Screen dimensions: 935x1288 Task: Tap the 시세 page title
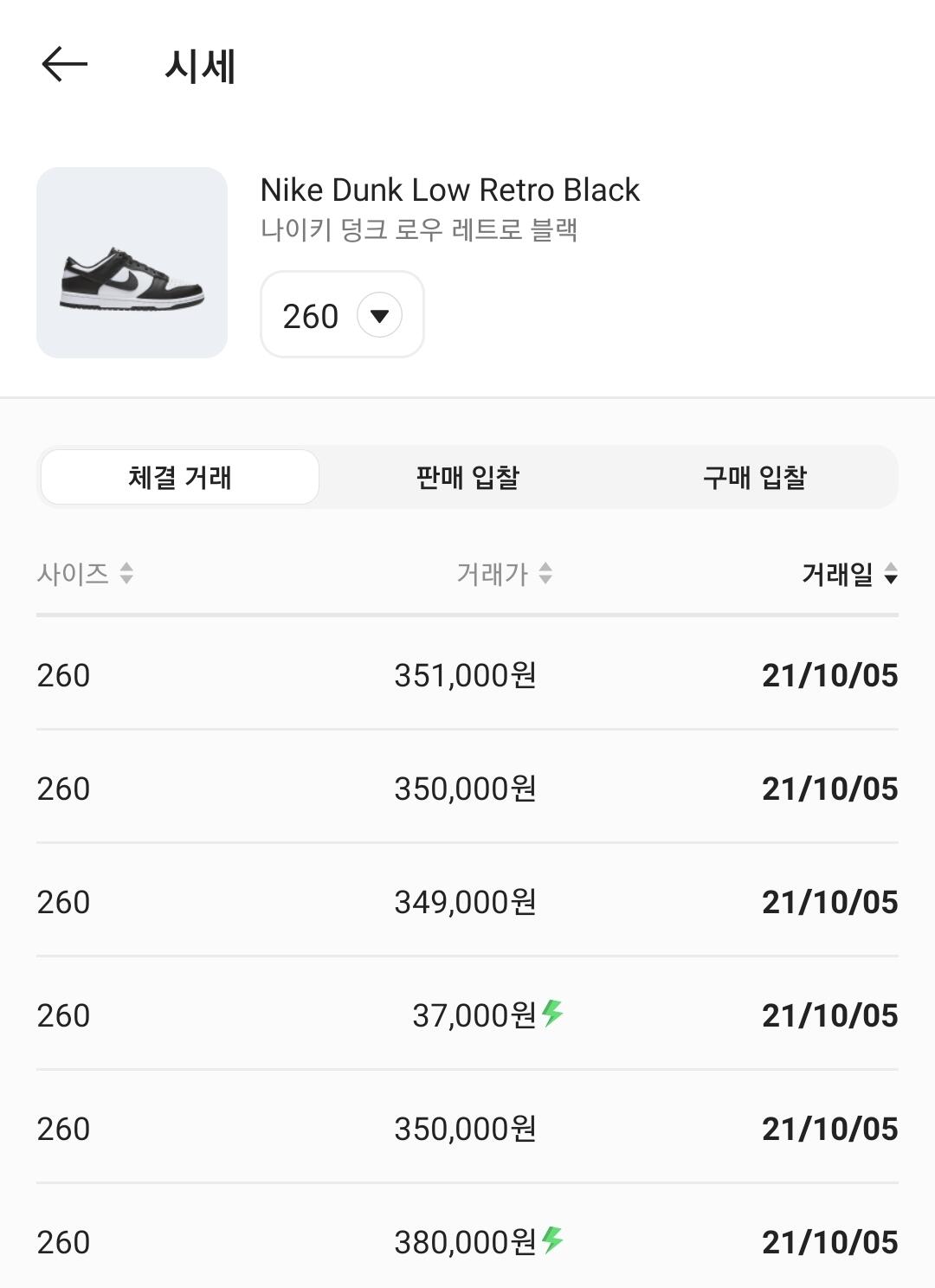pyautogui.click(x=200, y=66)
